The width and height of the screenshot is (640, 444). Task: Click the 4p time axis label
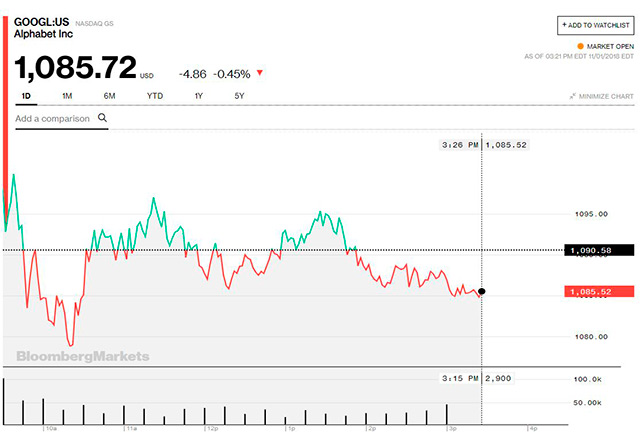click(x=532, y=428)
